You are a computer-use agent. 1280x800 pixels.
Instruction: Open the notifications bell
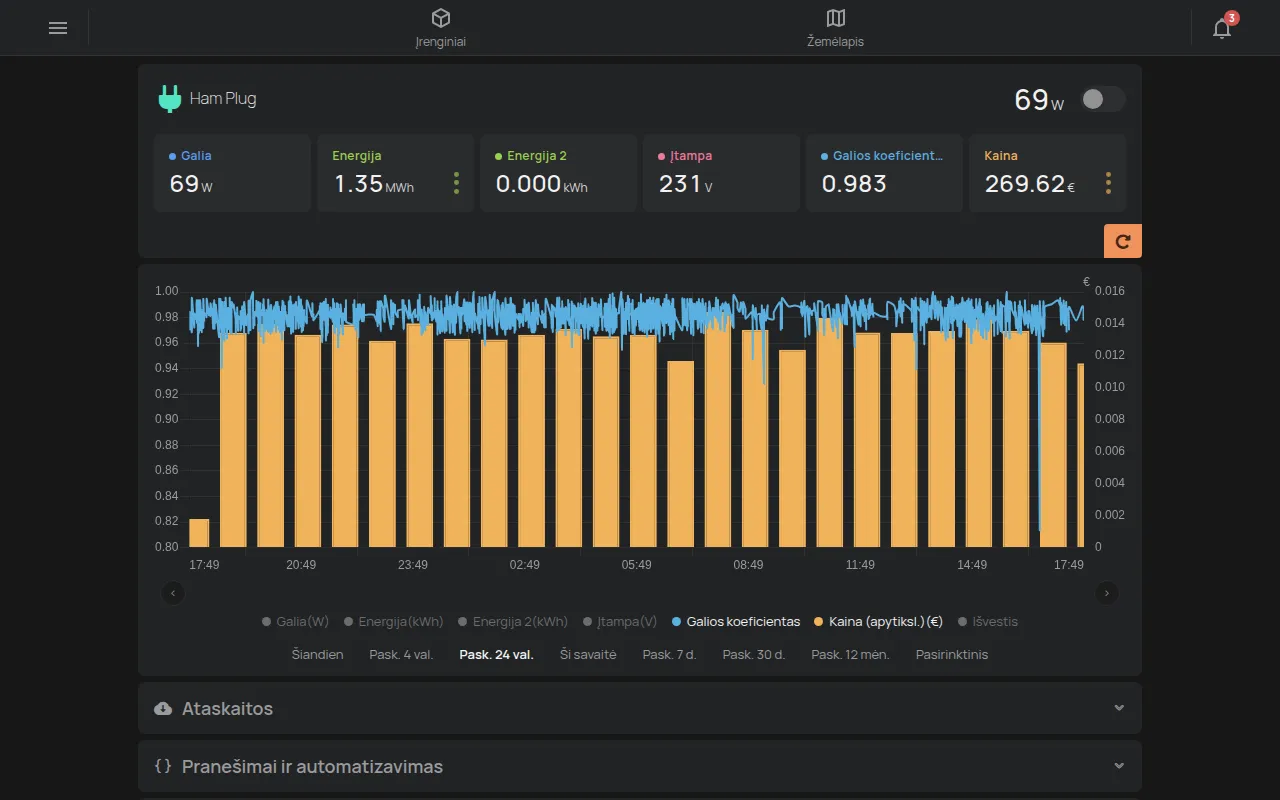click(x=1222, y=28)
